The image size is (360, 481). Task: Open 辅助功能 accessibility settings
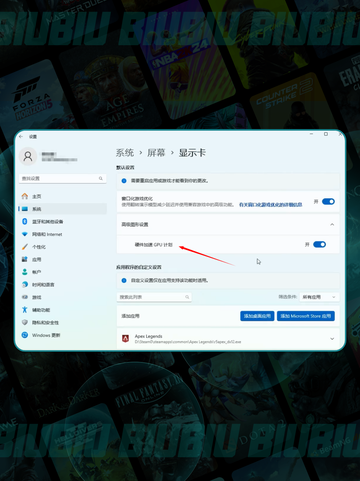[62, 310]
